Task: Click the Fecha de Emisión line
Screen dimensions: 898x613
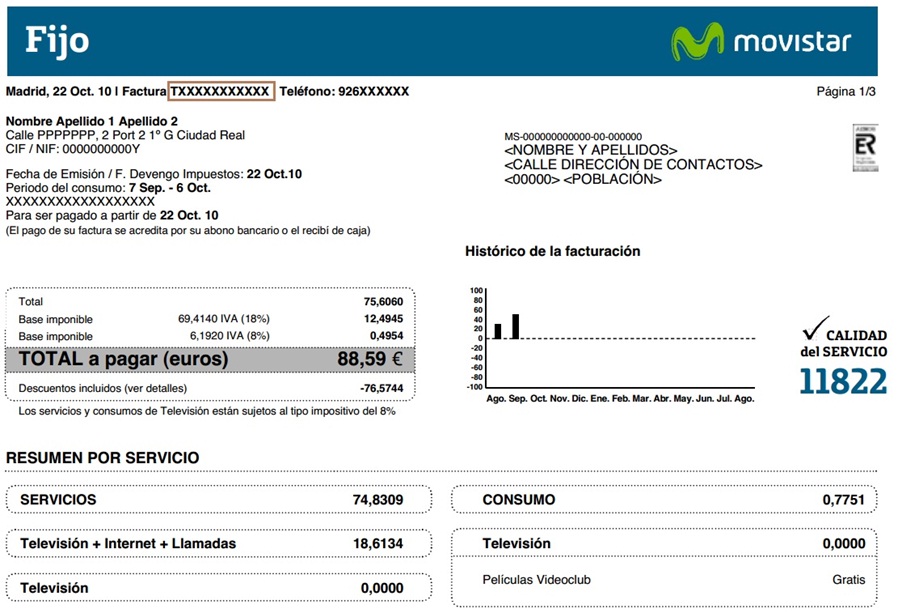Action: (x=153, y=174)
